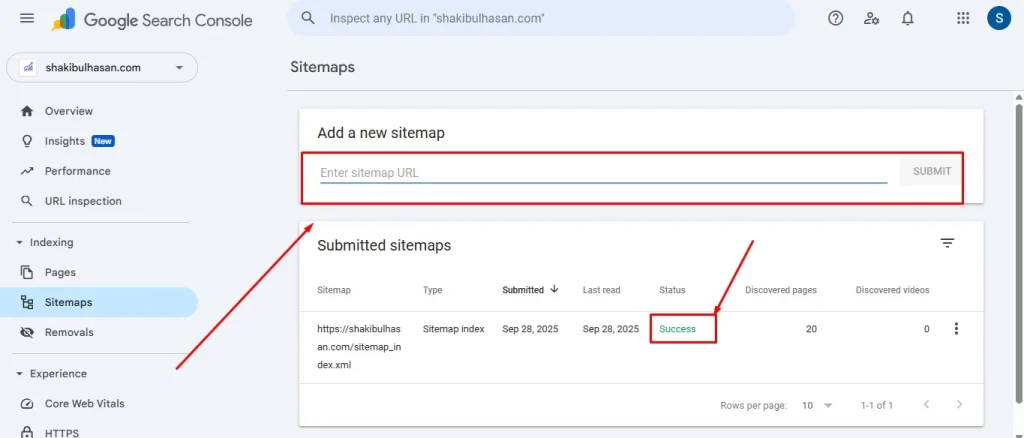
Task: Open the hamburger main menu
Action: click(27, 19)
